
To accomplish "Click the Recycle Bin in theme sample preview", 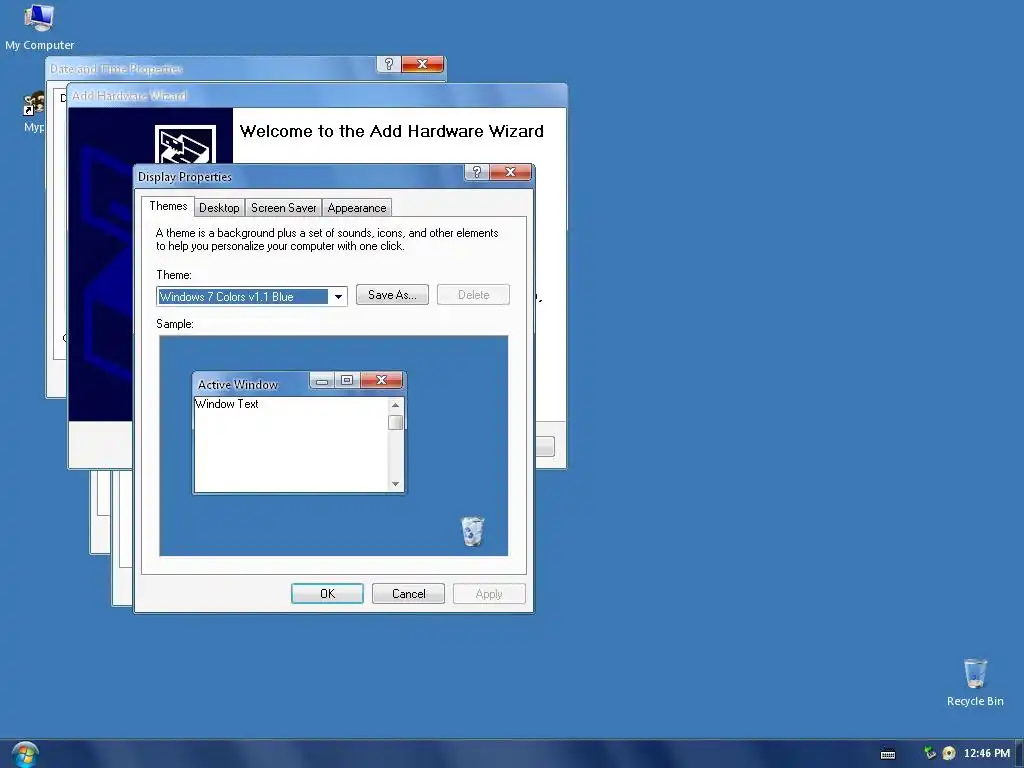I will point(472,530).
